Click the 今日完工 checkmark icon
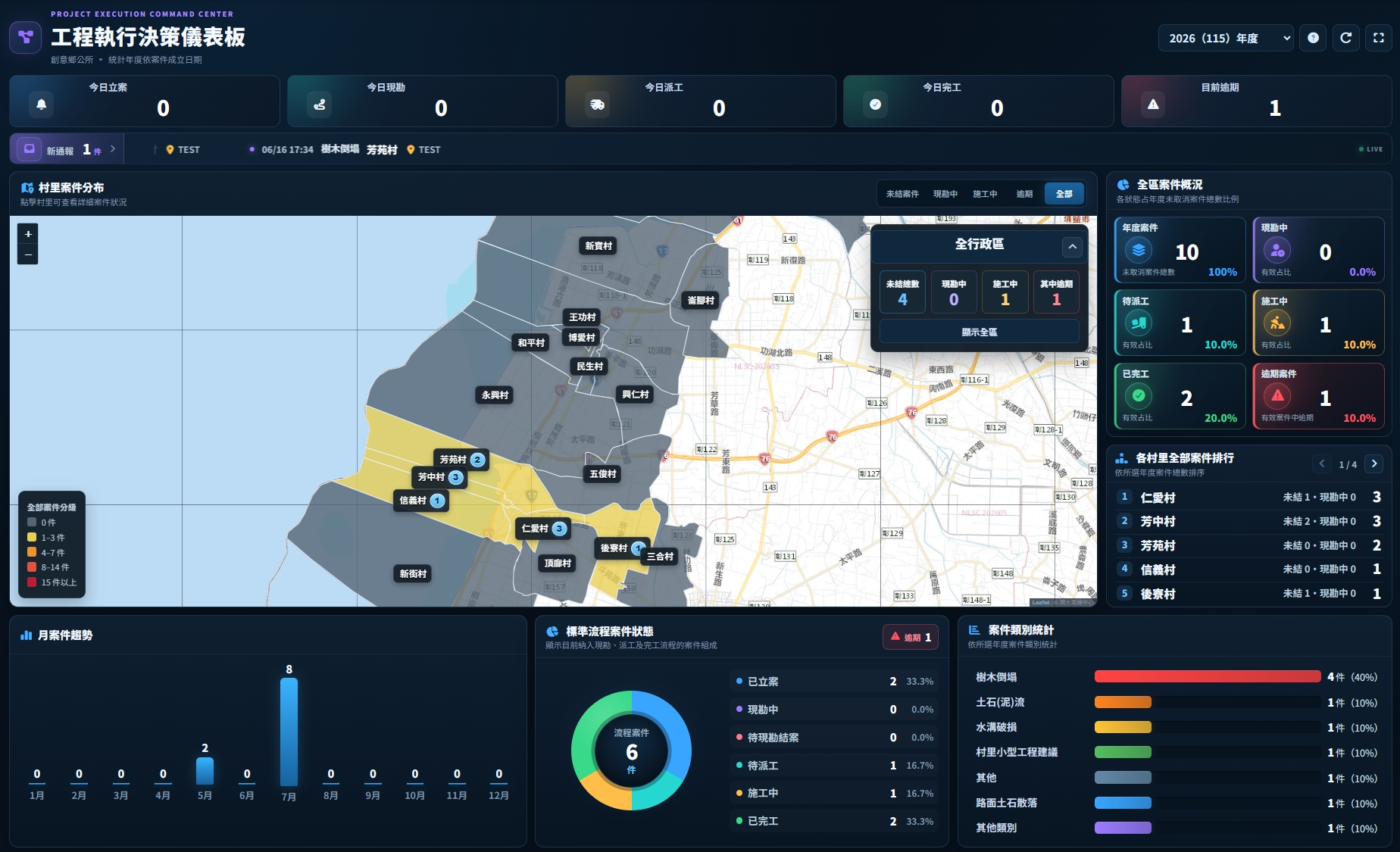 (x=876, y=104)
